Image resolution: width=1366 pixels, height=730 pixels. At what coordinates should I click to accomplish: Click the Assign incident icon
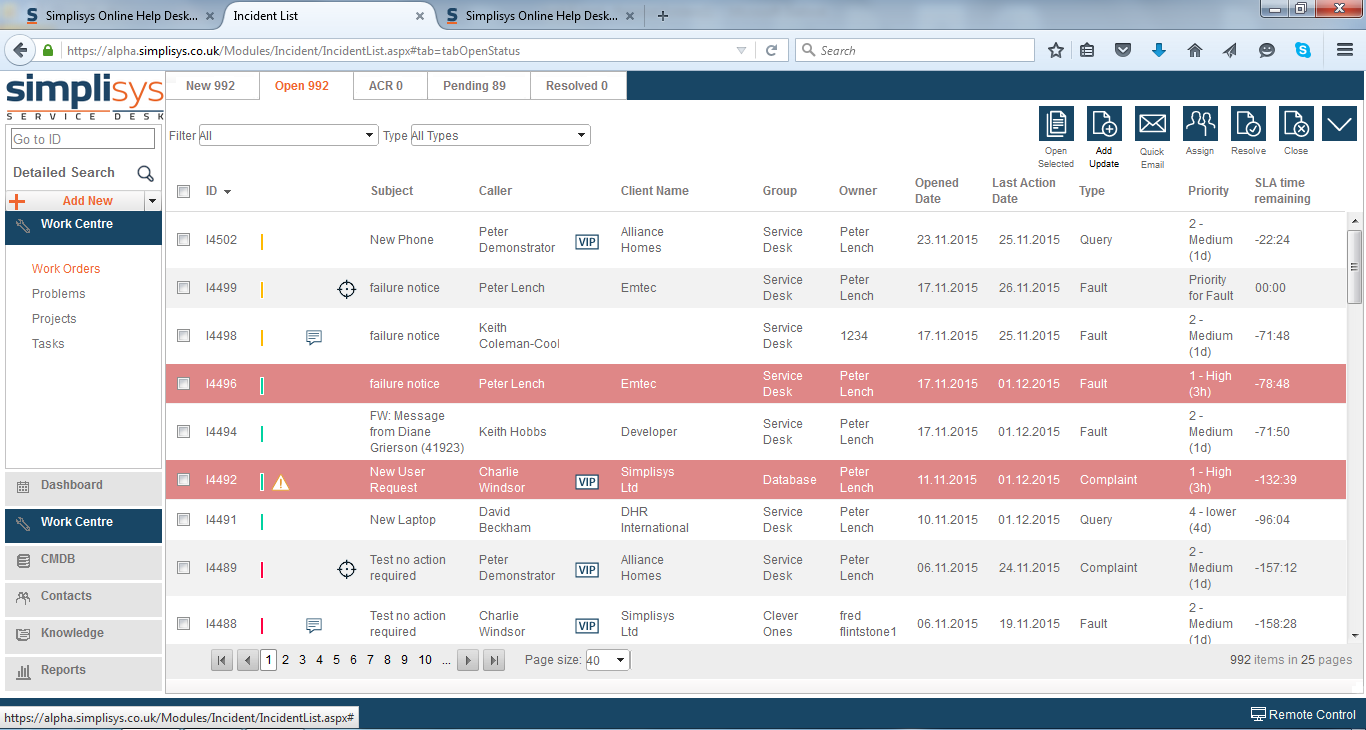click(x=1200, y=124)
